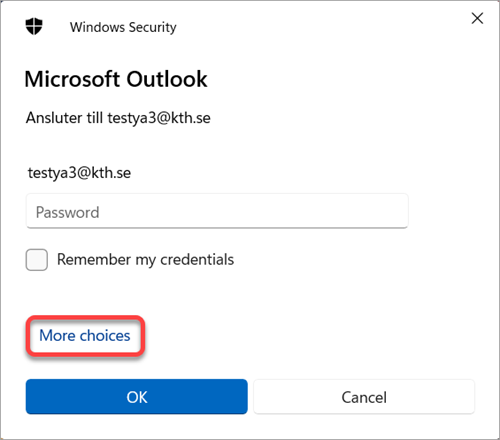Place cursor in the Password box
The width and height of the screenshot is (500, 440).
pos(217,211)
